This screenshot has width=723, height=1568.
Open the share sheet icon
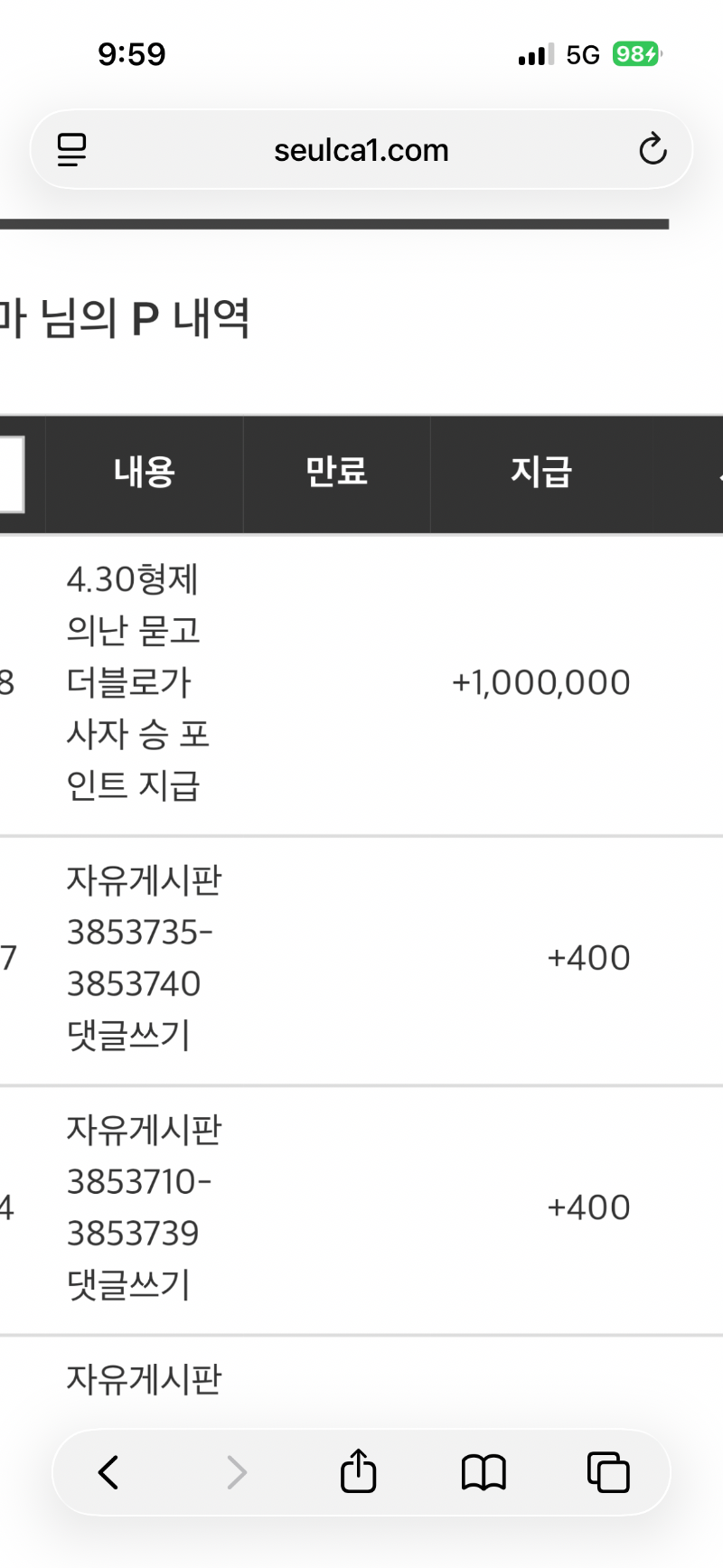(358, 1470)
